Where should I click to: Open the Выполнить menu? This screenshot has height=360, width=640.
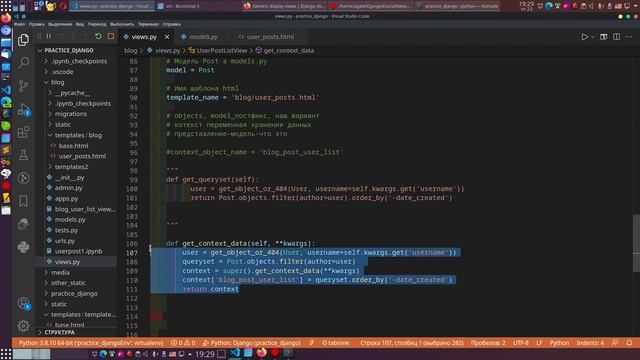tap(122, 24)
